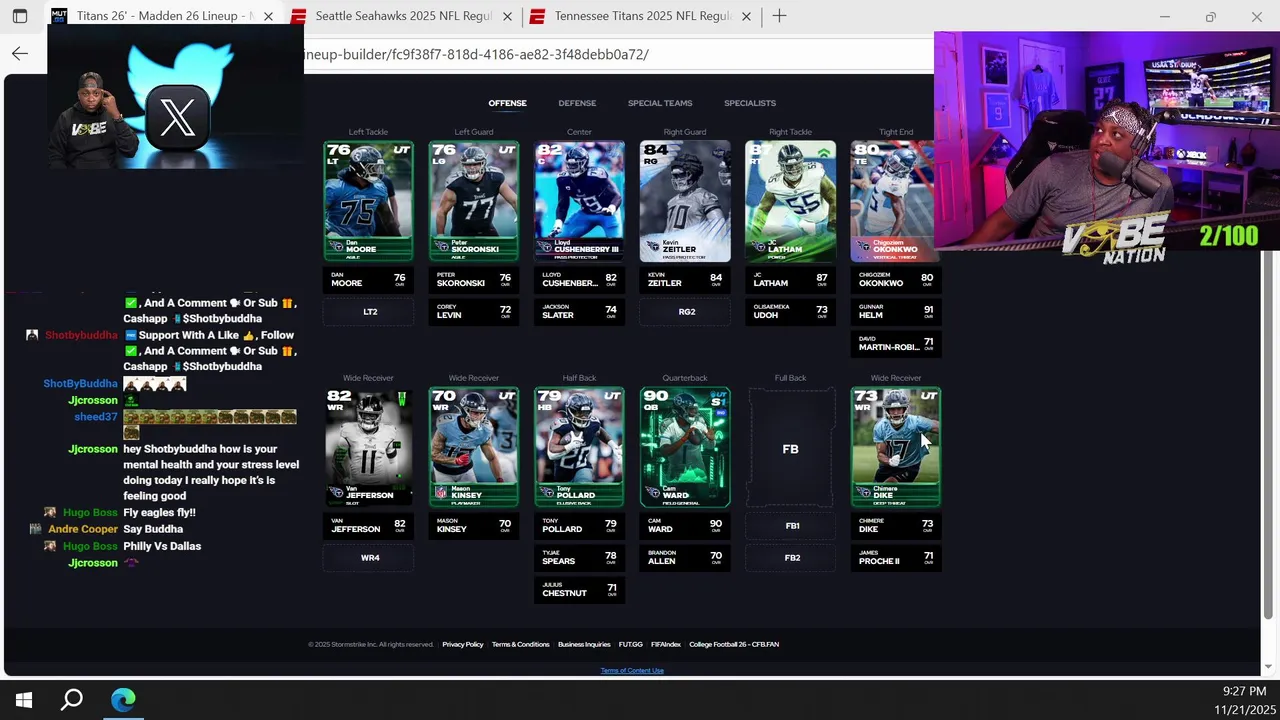Switch to the Defense tab
The width and height of the screenshot is (1280, 720).
577,103
